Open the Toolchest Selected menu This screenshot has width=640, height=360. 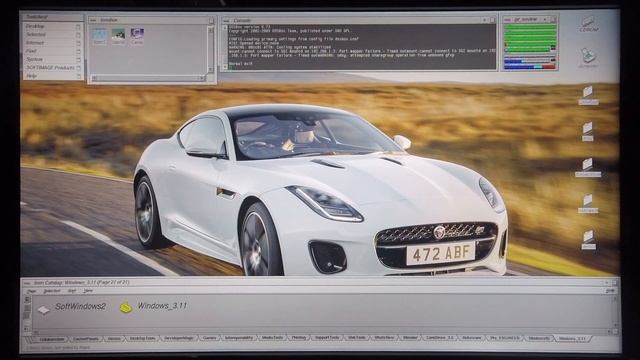52,35
